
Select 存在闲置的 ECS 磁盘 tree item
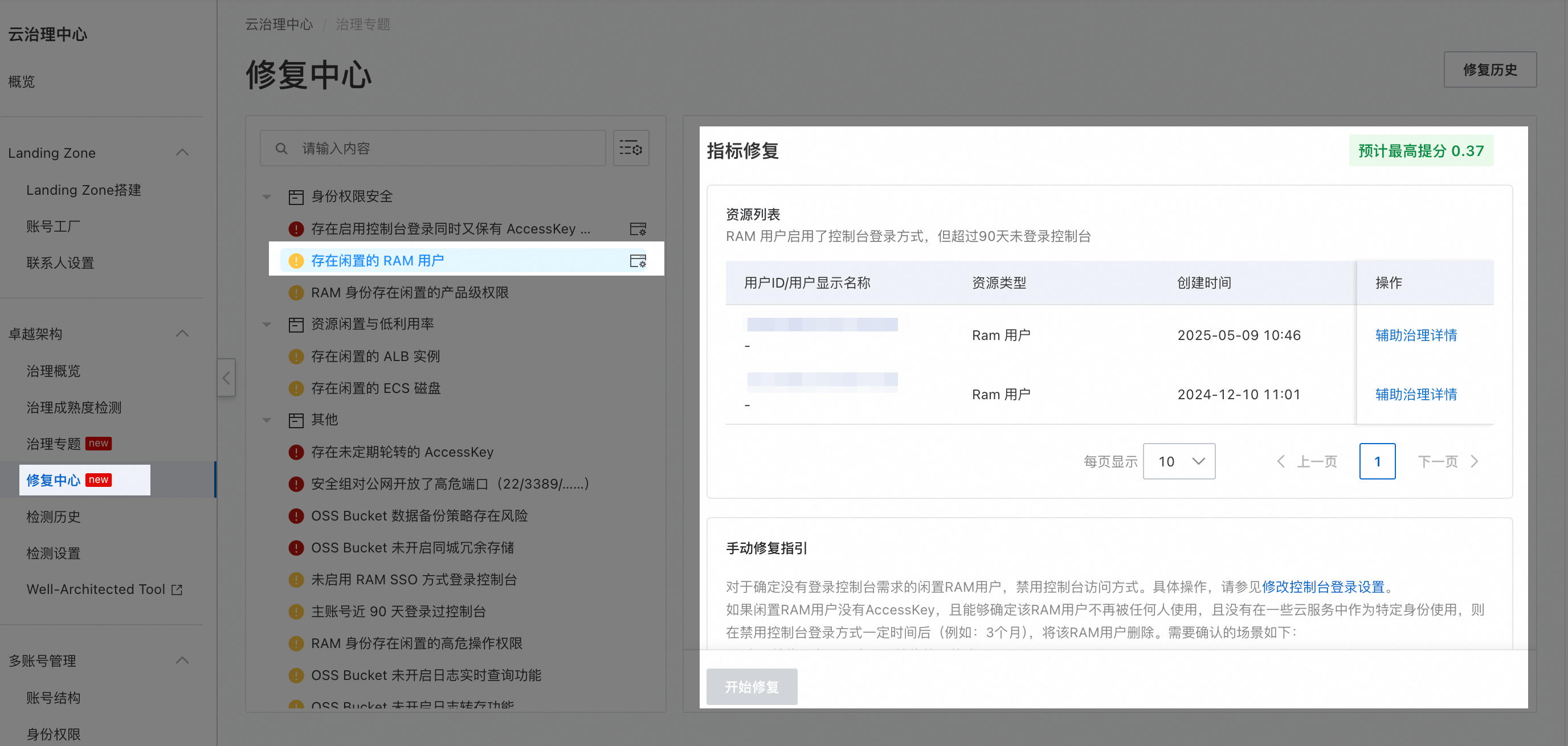tap(375, 388)
